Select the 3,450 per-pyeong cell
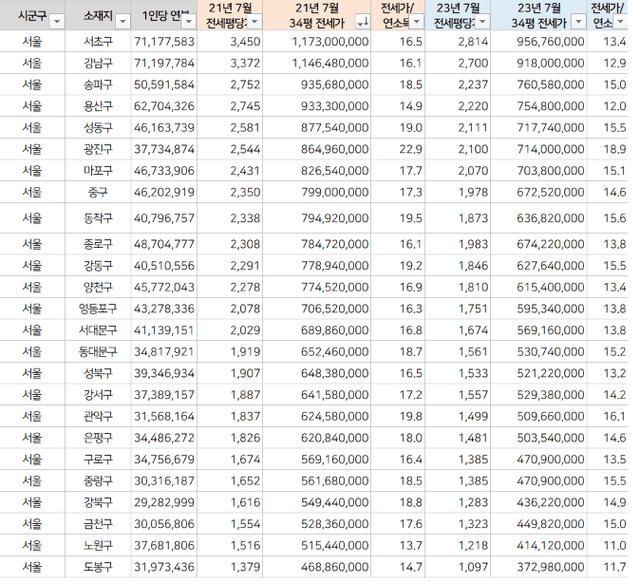Screen dimensions: 640x582 [230, 42]
